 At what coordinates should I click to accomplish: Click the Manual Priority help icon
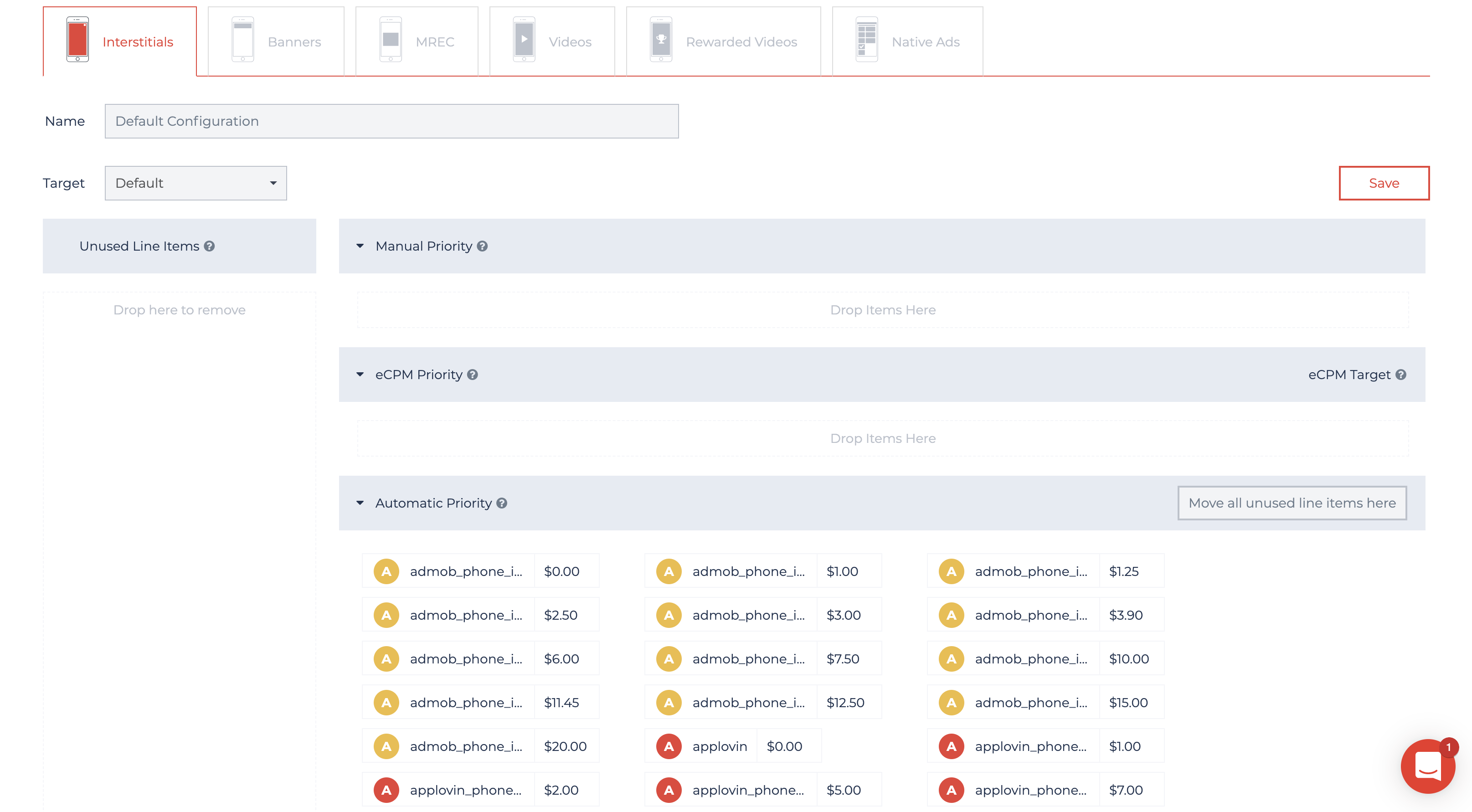pyautogui.click(x=482, y=246)
